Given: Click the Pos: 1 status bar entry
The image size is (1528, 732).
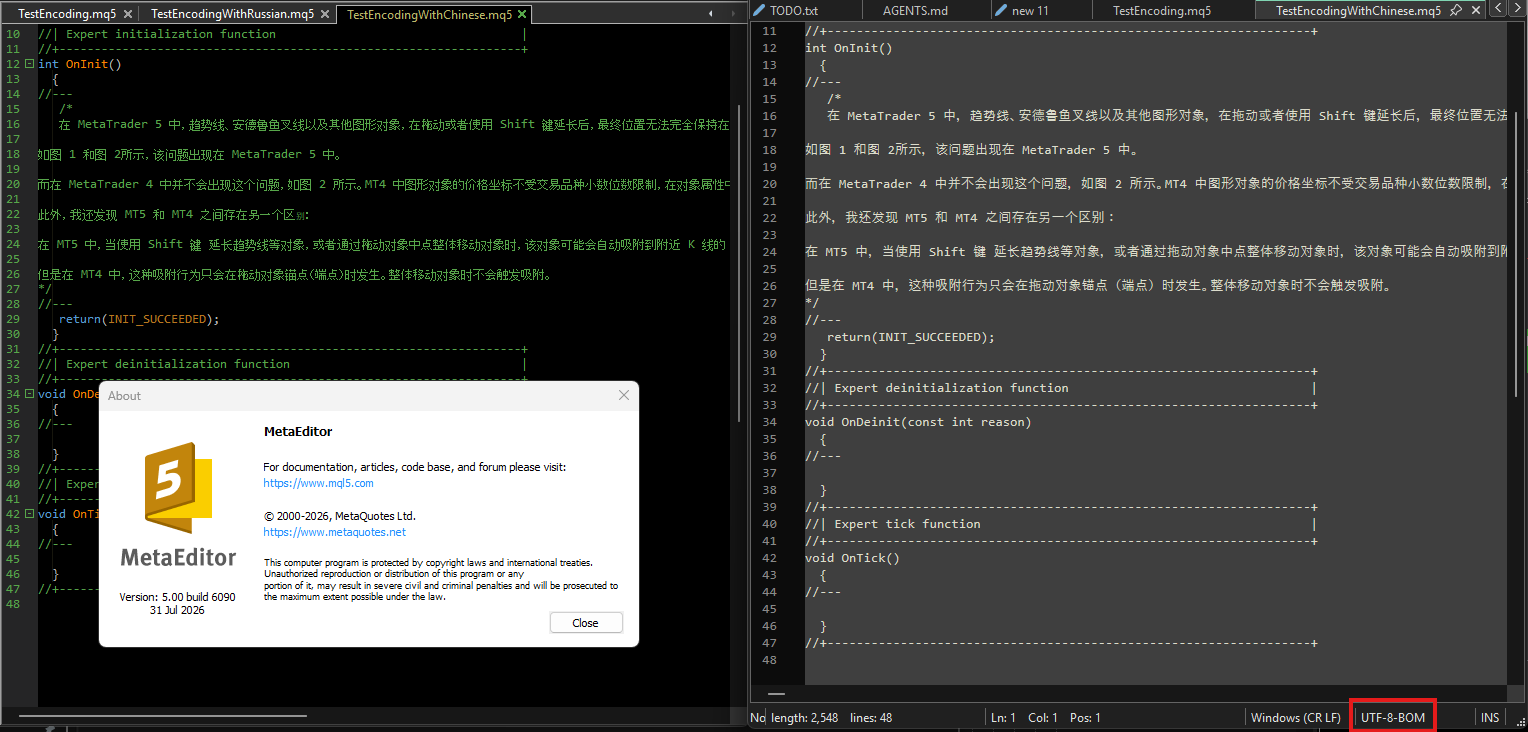Looking at the screenshot, I should coord(1085,717).
